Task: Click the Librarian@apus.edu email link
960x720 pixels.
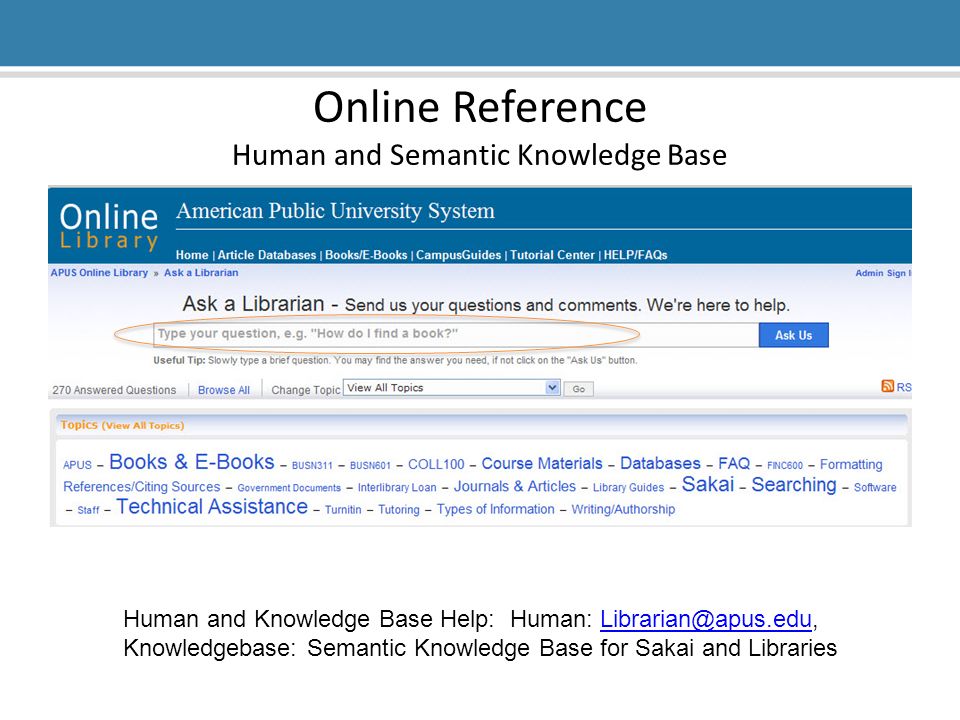Action: coord(706,620)
